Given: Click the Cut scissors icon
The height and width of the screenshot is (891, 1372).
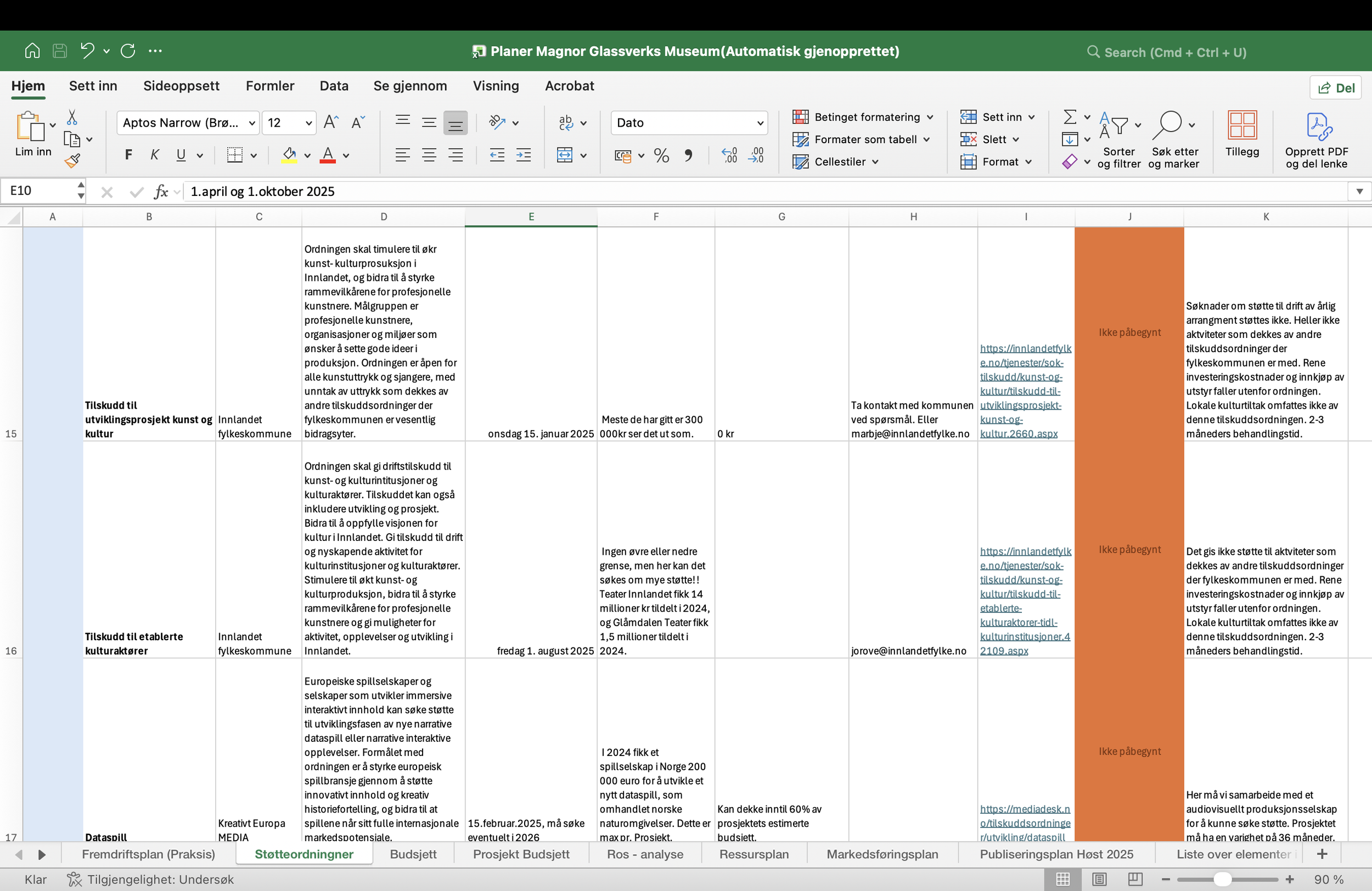Looking at the screenshot, I should coord(72,117).
